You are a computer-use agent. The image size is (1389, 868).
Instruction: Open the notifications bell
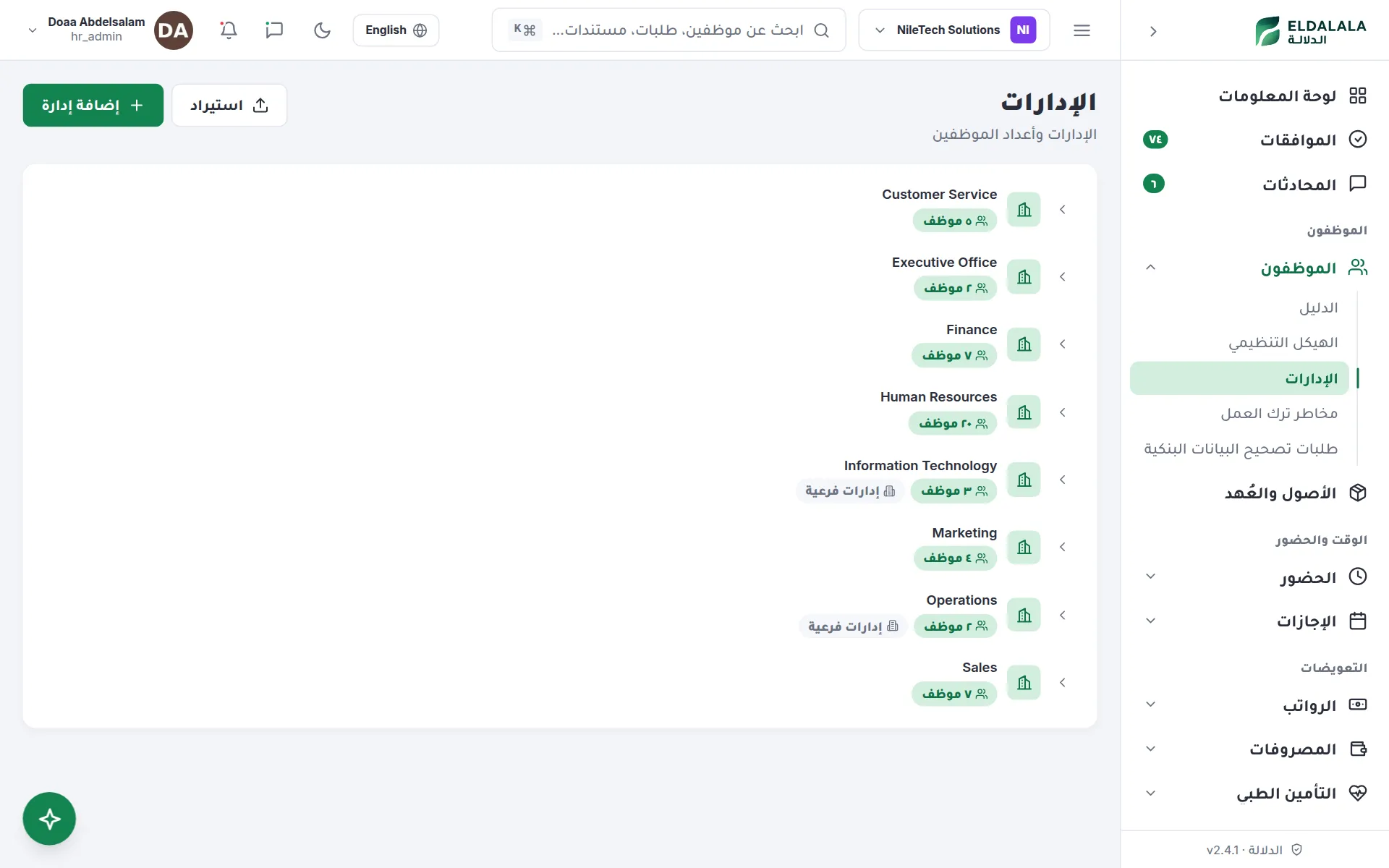229,30
